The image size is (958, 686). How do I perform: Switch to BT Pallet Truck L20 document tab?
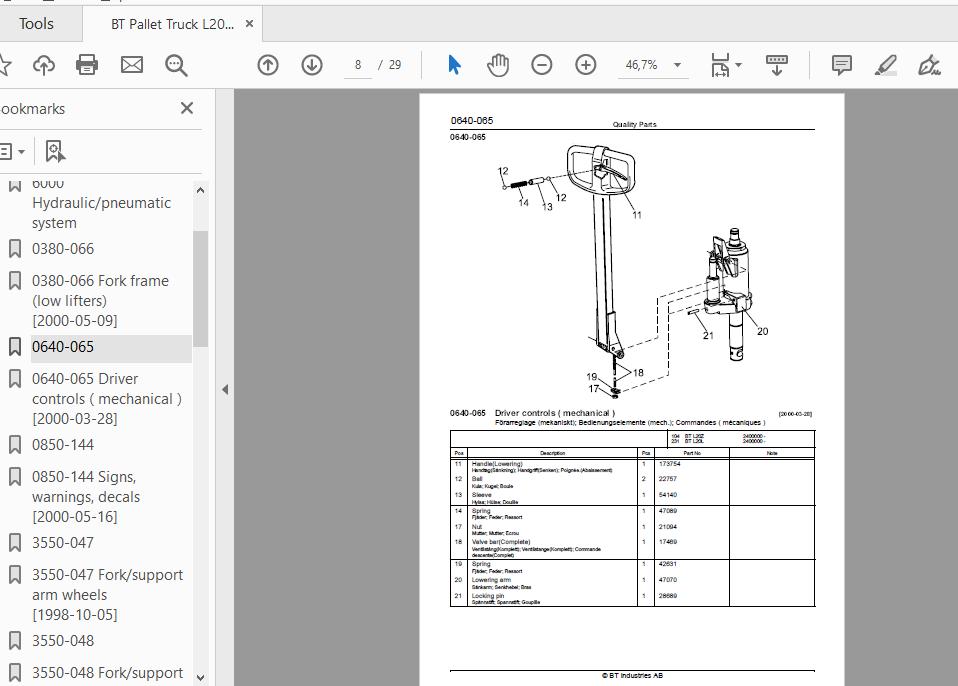coord(172,24)
